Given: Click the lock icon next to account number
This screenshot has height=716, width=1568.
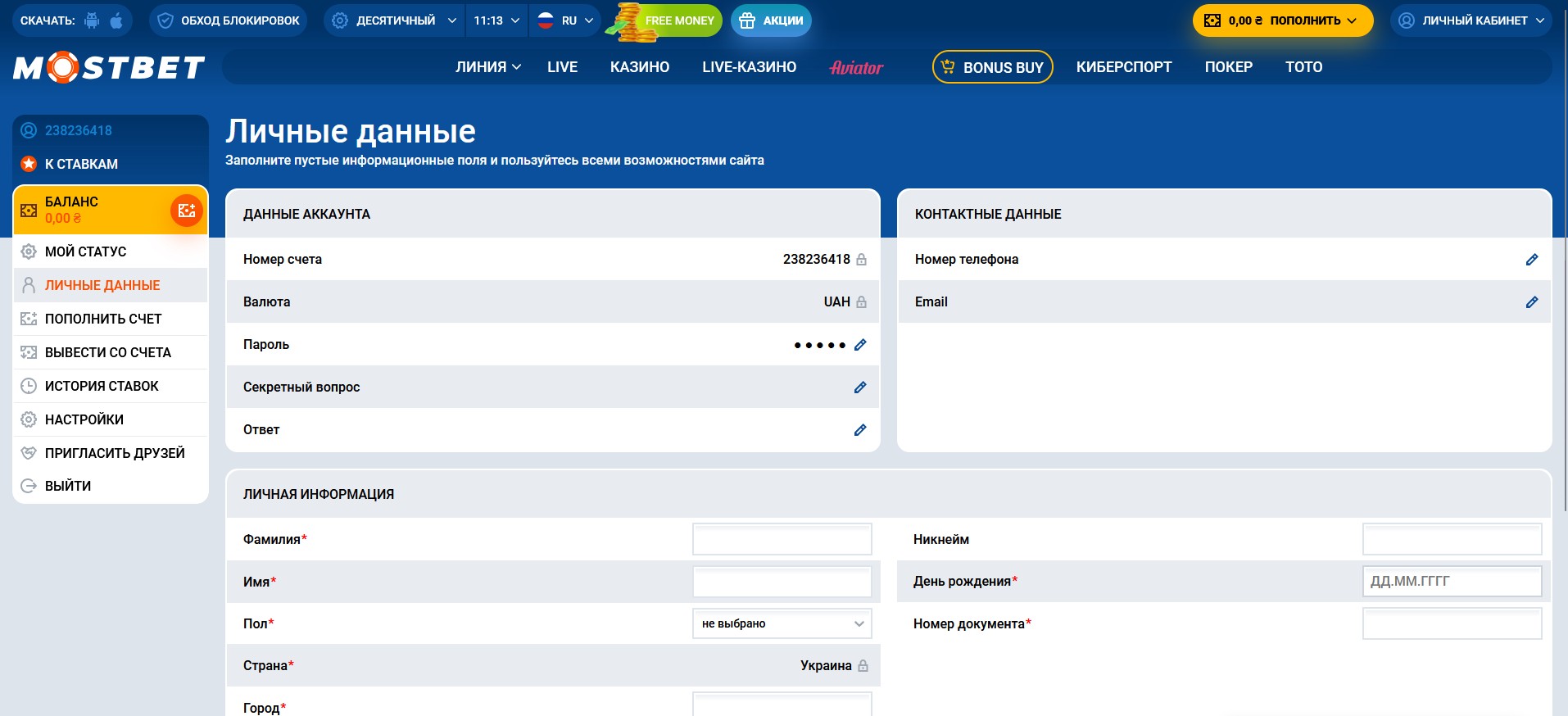Looking at the screenshot, I should point(861,259).
